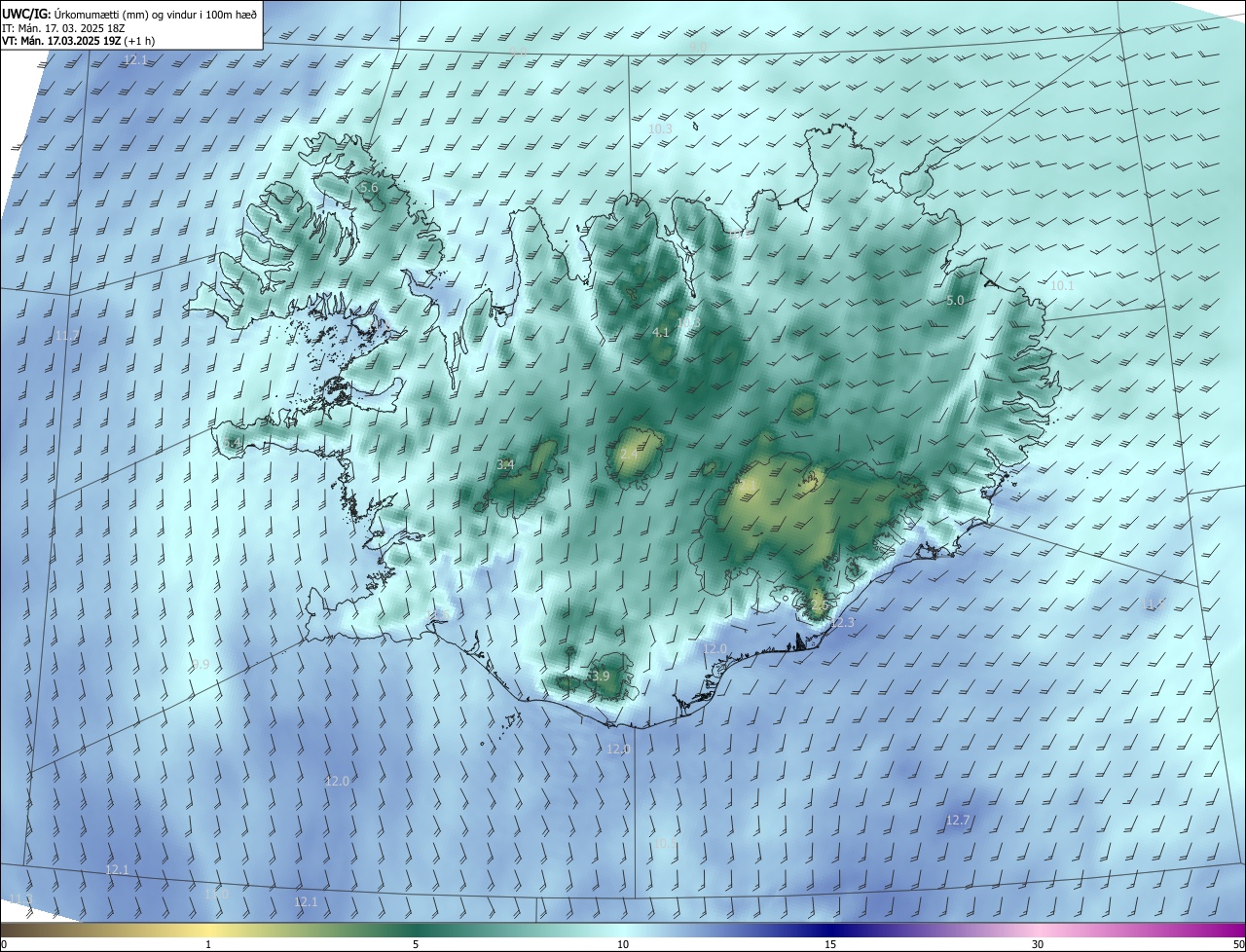Click the '15' tick label on the colour scale

click(x=830, y=944)
